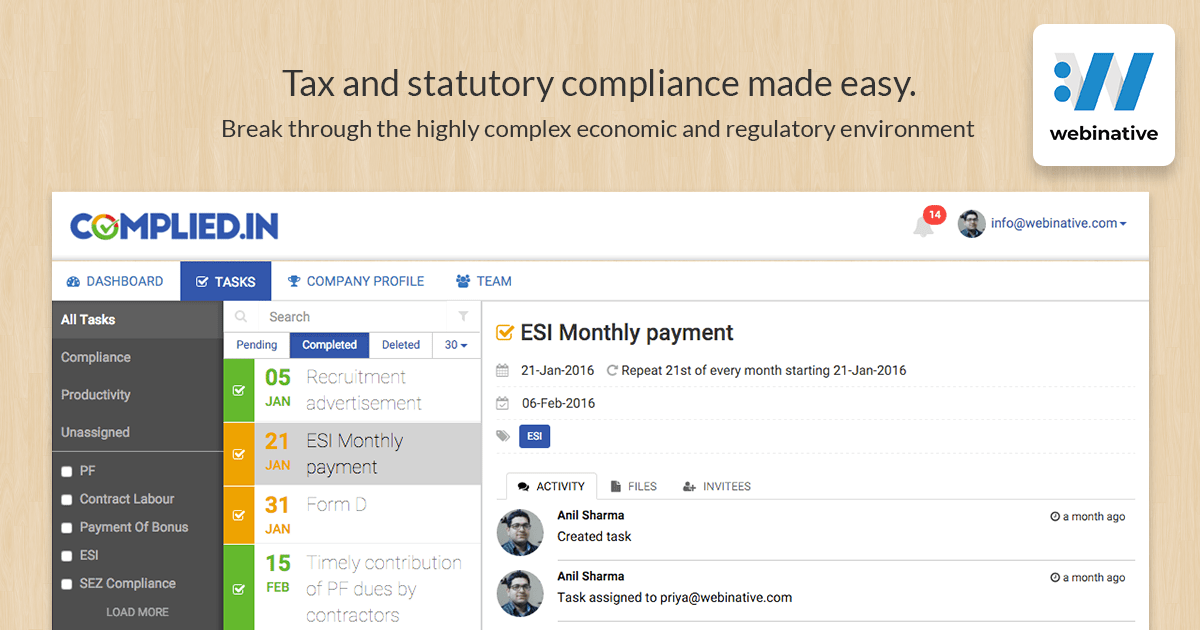Click the blue ESI tag swatch

(534, 436)
